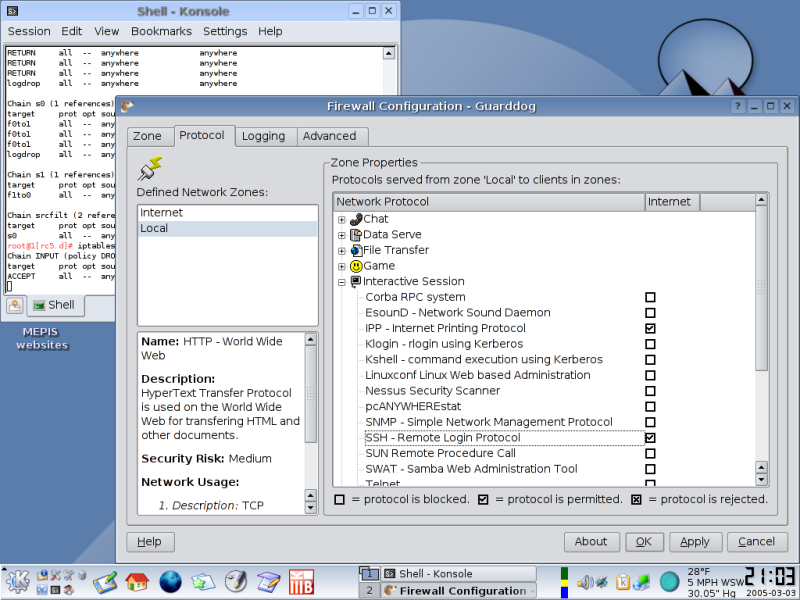
Task: Toggle the SSH - Remote Login Protocol checkbox
Action: (650, 438)
